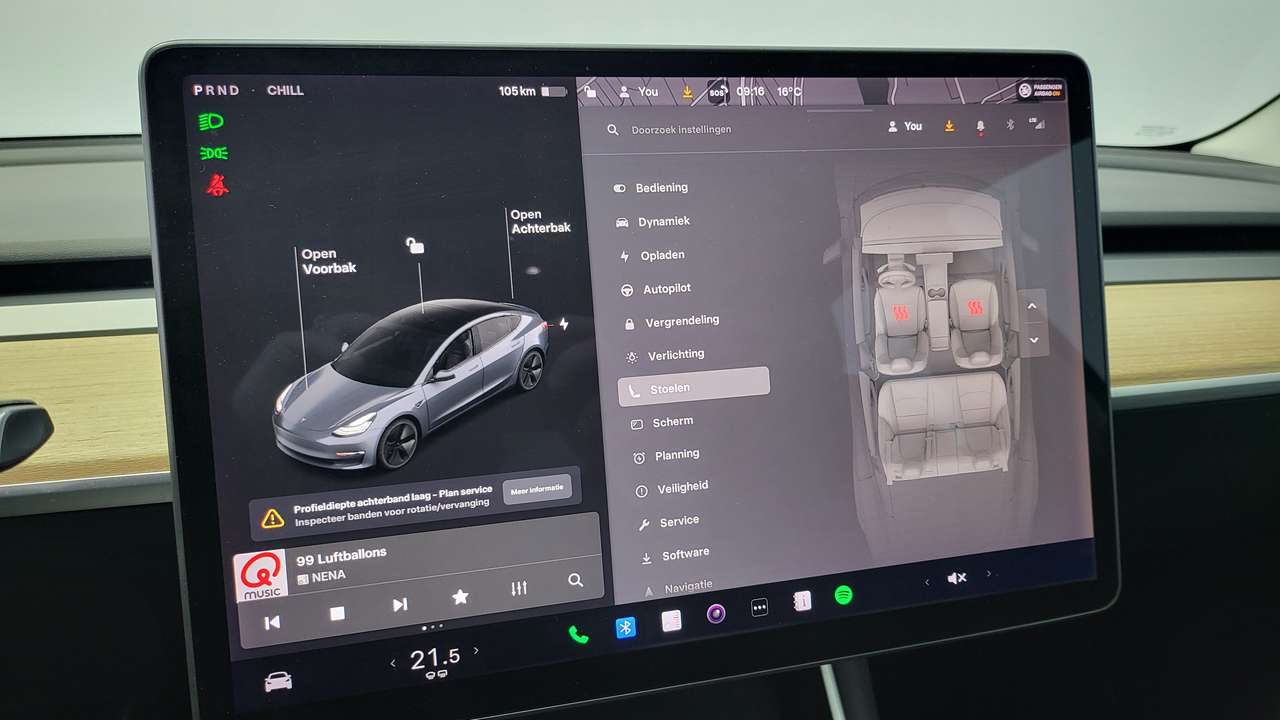This screenshot has height=720, width=1280.
Task: Select the Autopilot settings menu
Action: click(666, 288)
